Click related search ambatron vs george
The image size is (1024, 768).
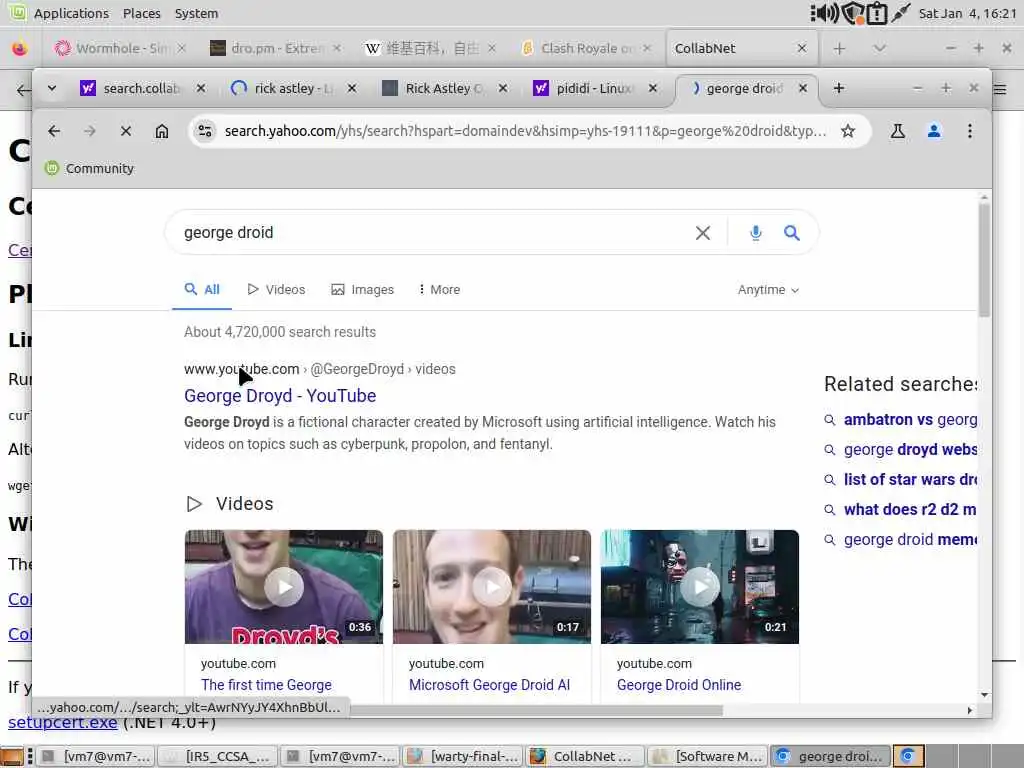coord(910,419)
